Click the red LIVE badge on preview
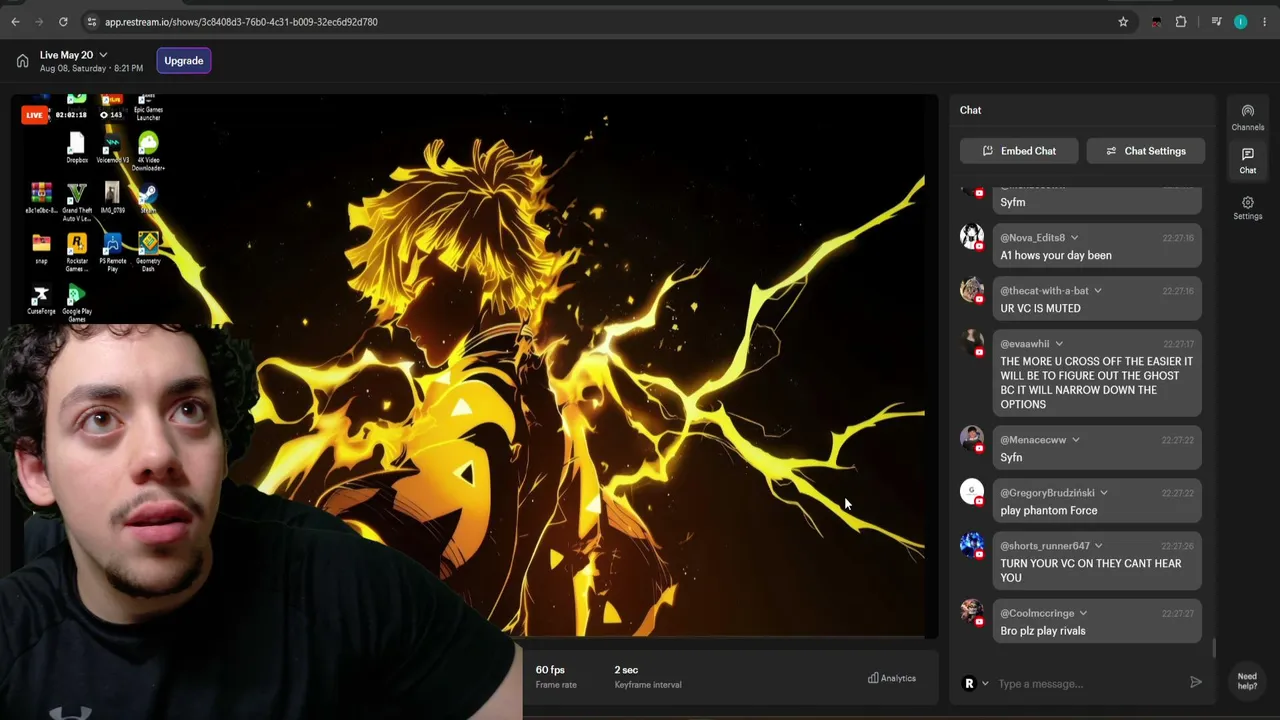The image size is (1280, 720). (x=34, y=115)
